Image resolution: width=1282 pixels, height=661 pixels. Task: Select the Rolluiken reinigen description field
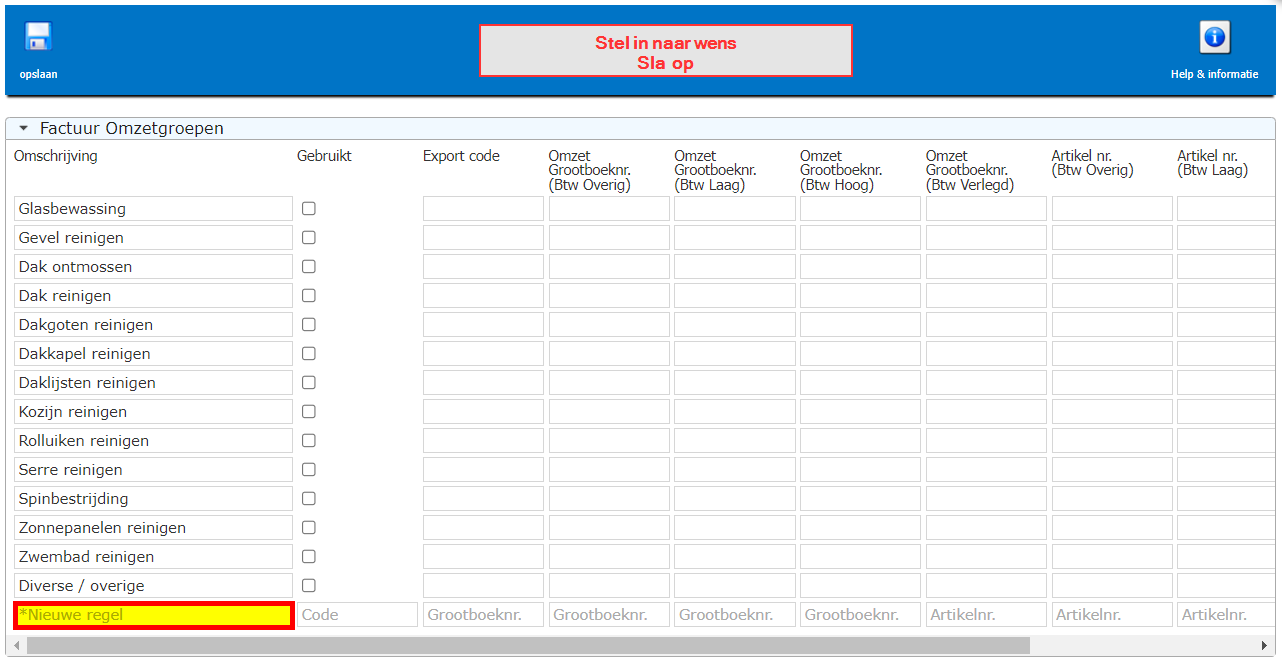click(x=154, y=441)
